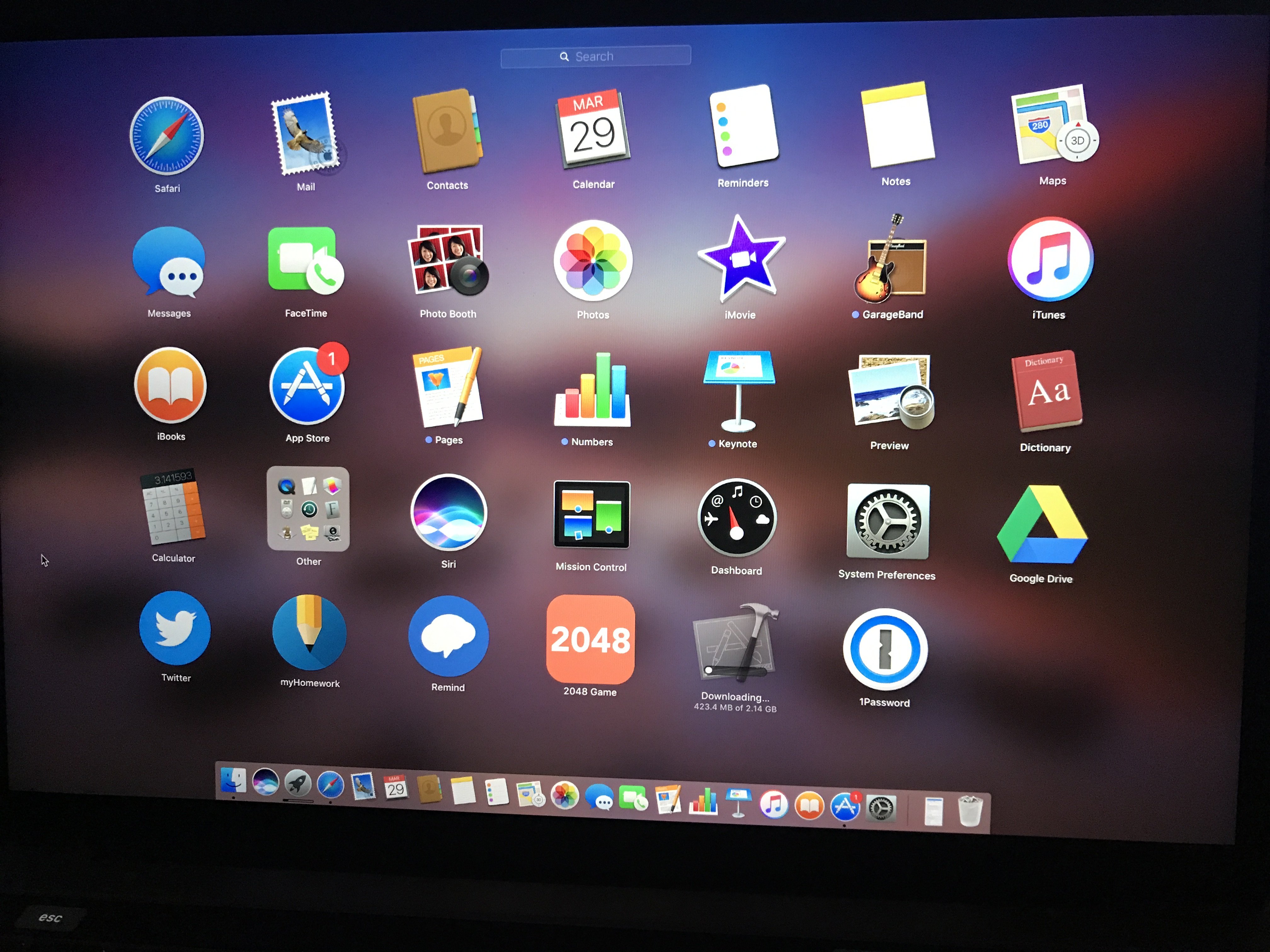The width and height of the screenshot is (1270, 952).
Task: Open the Google Drive app
Action: [x=1042, y=524]
